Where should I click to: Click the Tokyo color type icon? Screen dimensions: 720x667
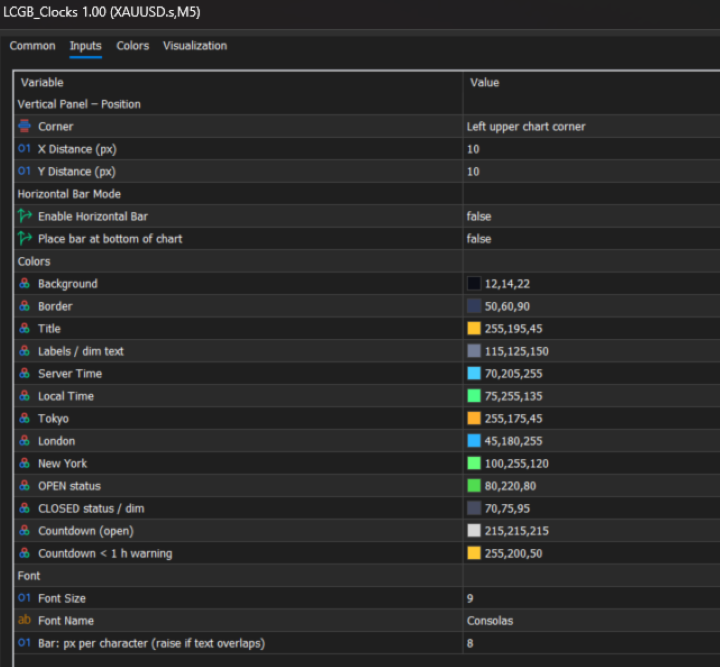pyautogui.click(x=24, y=418)
